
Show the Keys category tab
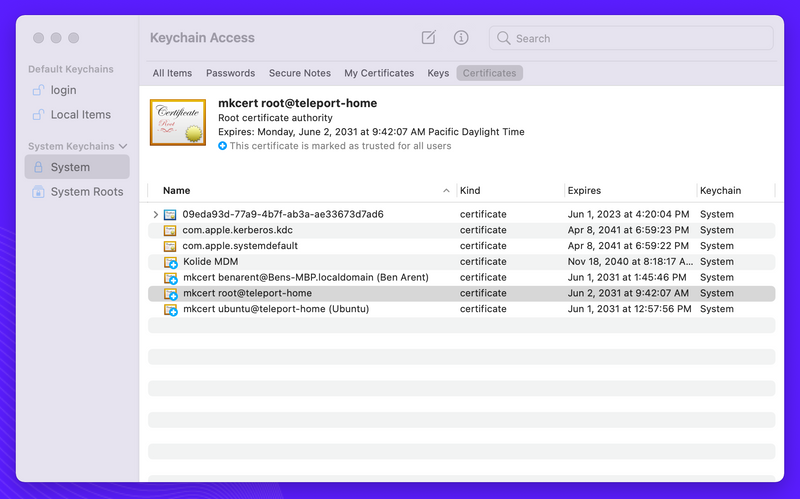(438, 73)
